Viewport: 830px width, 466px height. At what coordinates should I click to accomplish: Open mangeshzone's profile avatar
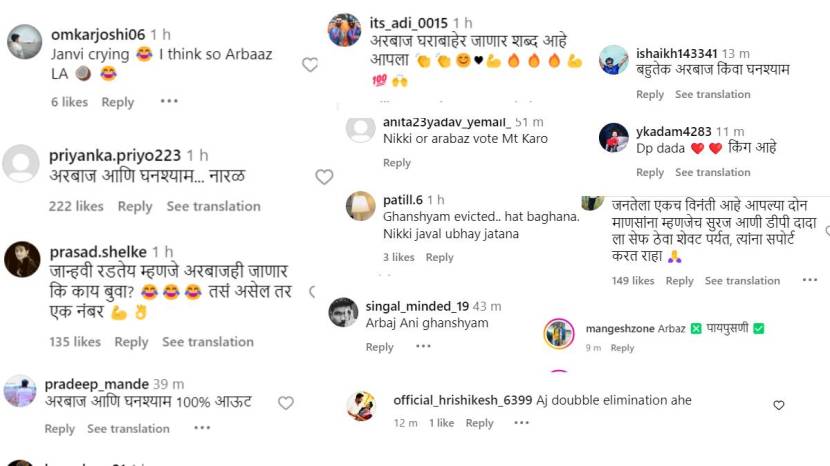558,333
